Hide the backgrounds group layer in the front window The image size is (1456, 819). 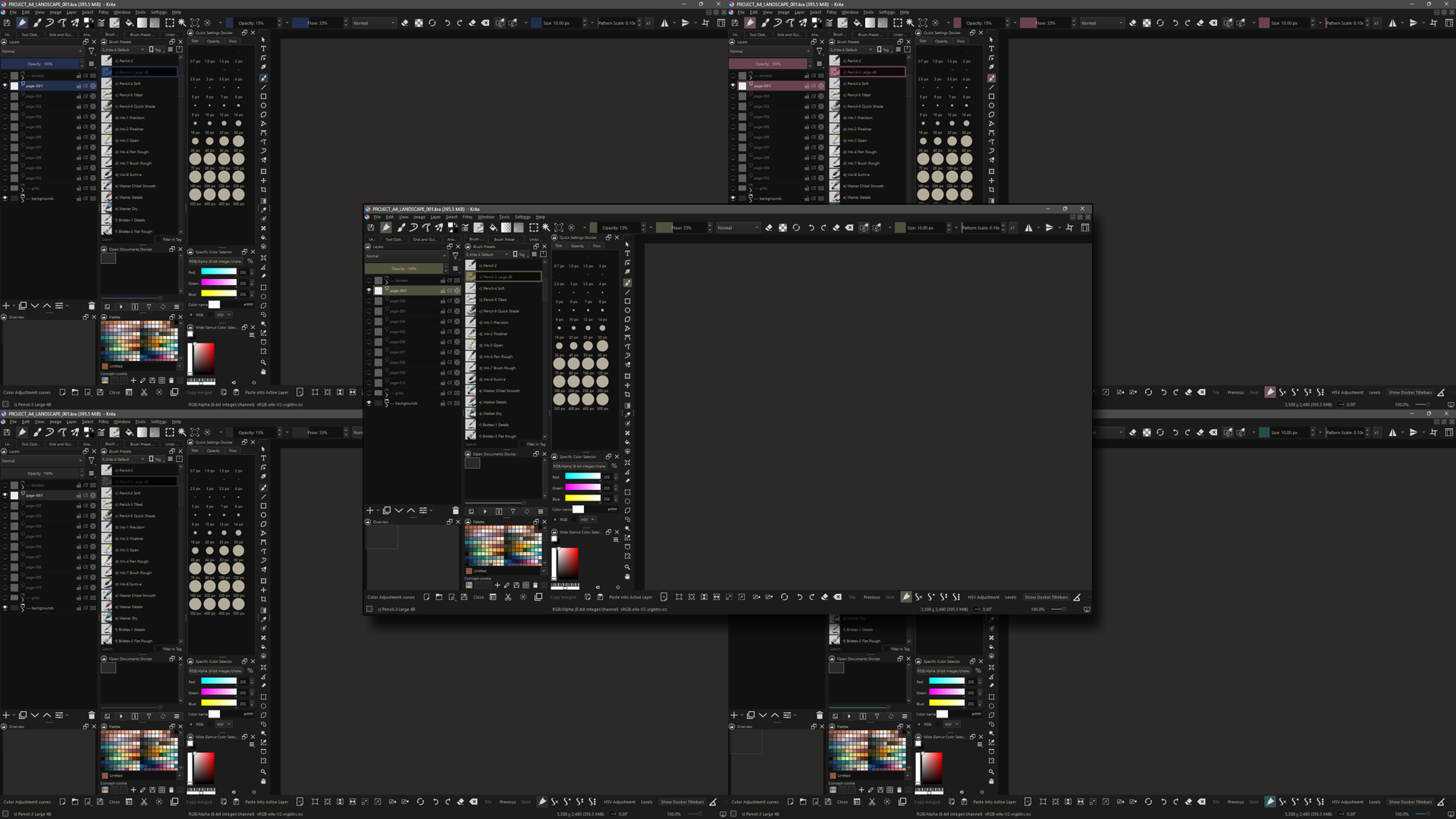click(369, 403)
